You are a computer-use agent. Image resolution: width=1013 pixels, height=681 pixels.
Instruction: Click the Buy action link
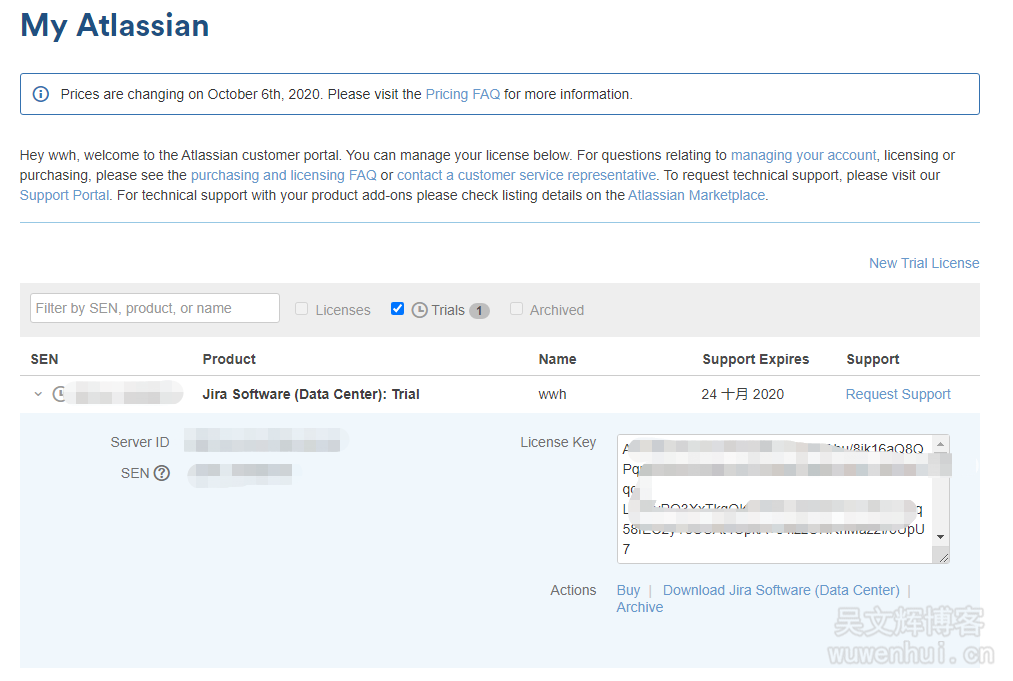[628, 590]
